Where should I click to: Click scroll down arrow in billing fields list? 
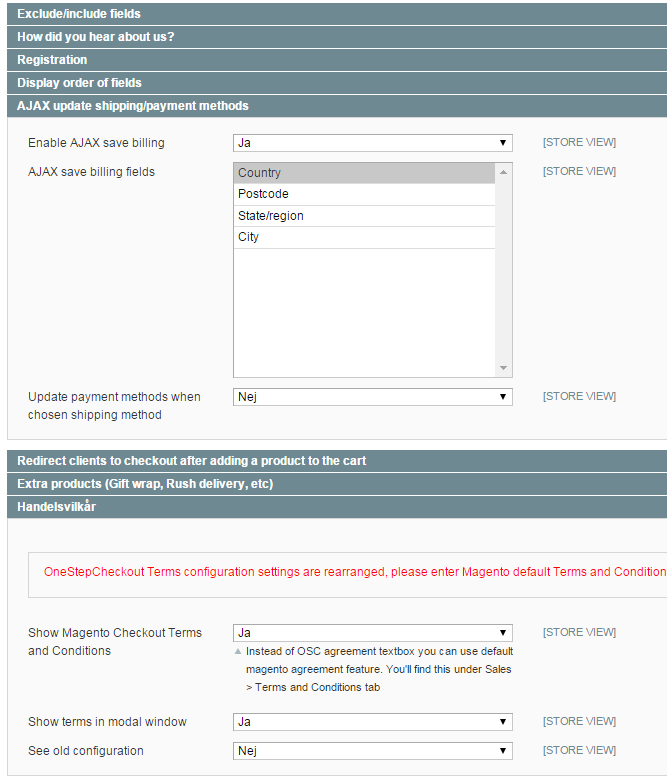pyautogui.click(x=504, y=368)
